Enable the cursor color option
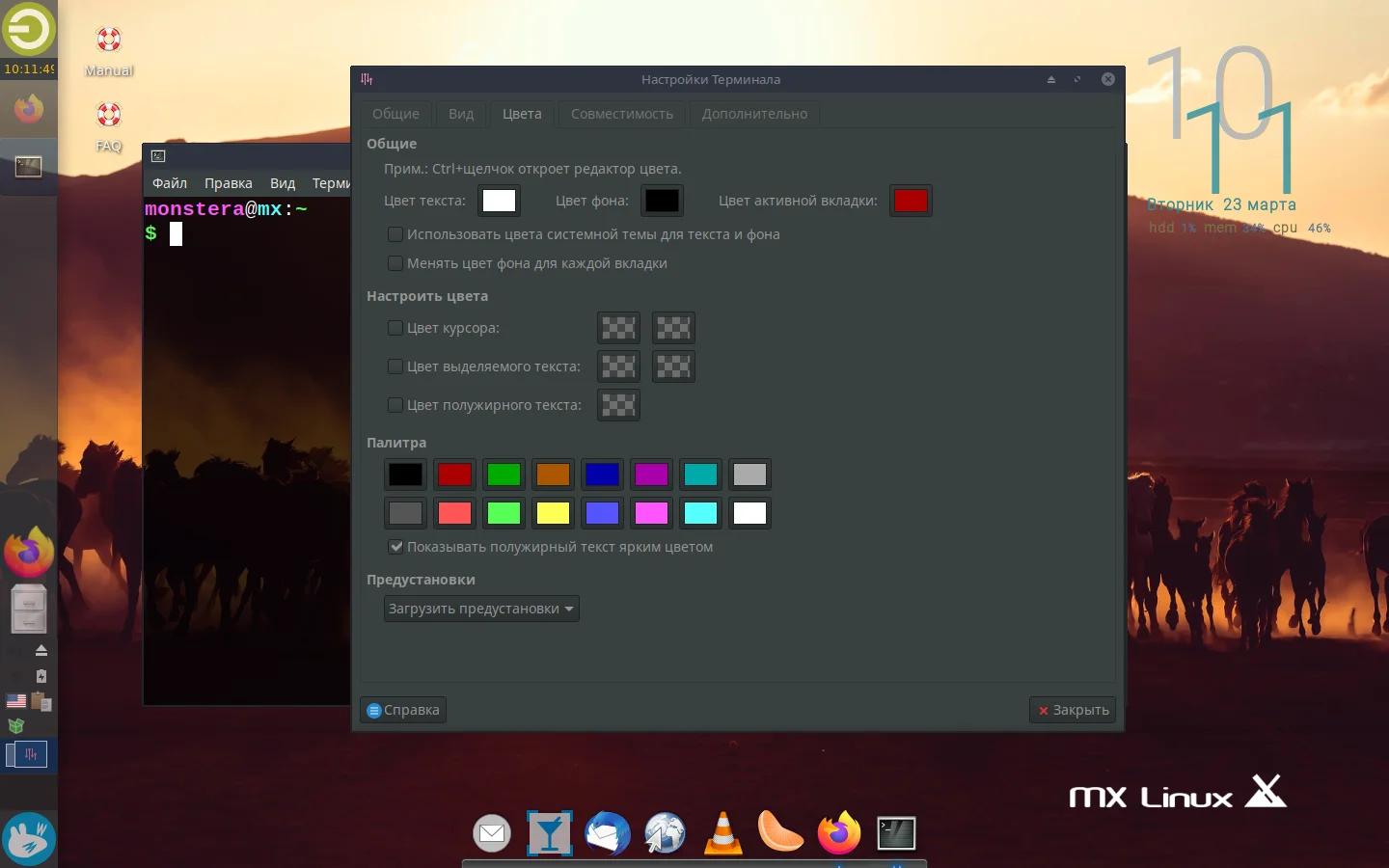The height and width of the screenshot is (868, 1389). pos(395,328)
